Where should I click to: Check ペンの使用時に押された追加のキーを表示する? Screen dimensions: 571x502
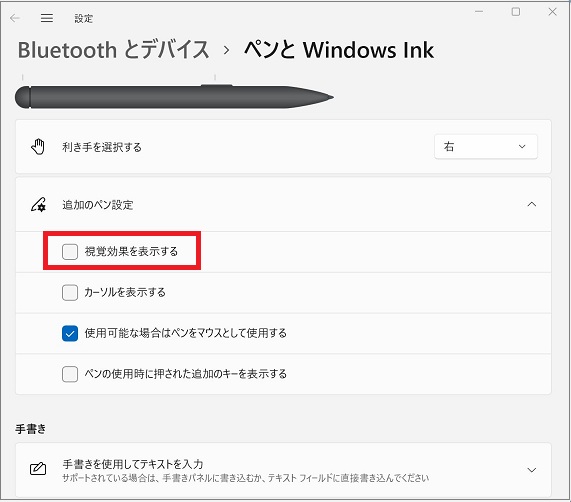pos(70,374)
